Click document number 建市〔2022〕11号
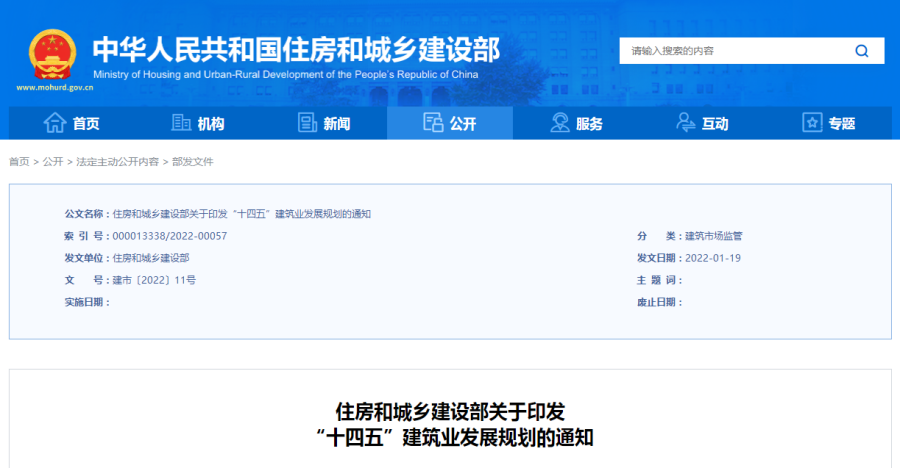The height and width of the screenshot is (468, 900). pos(154,280)
